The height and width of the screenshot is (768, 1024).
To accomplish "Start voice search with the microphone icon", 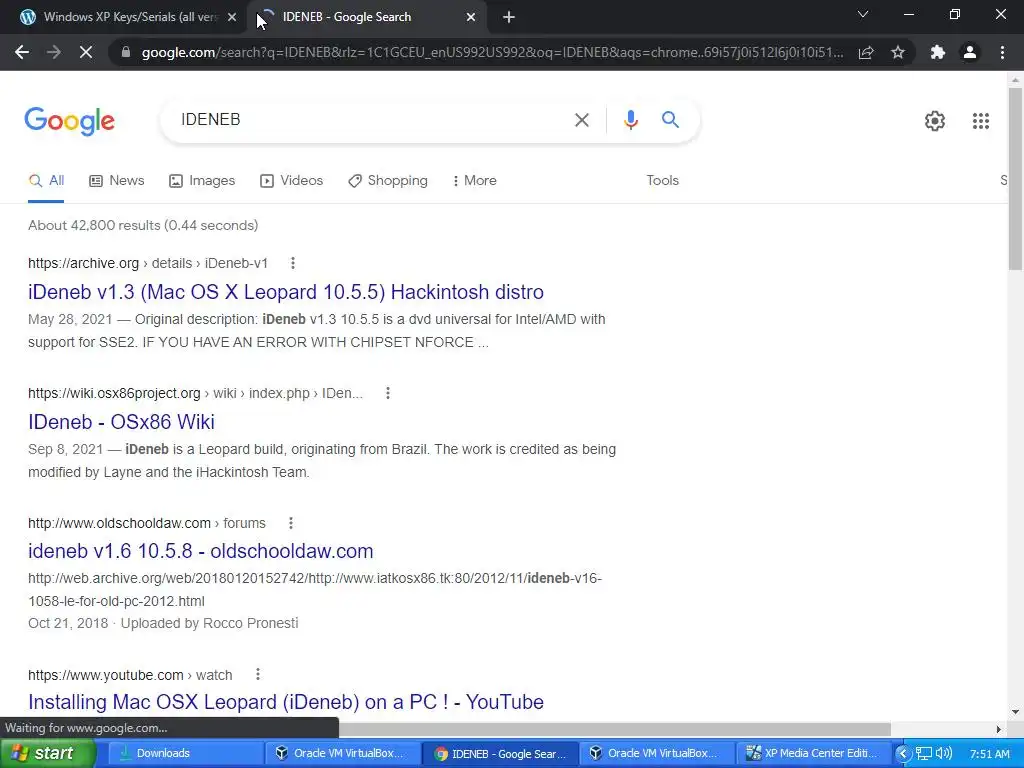I will point(630,120).
